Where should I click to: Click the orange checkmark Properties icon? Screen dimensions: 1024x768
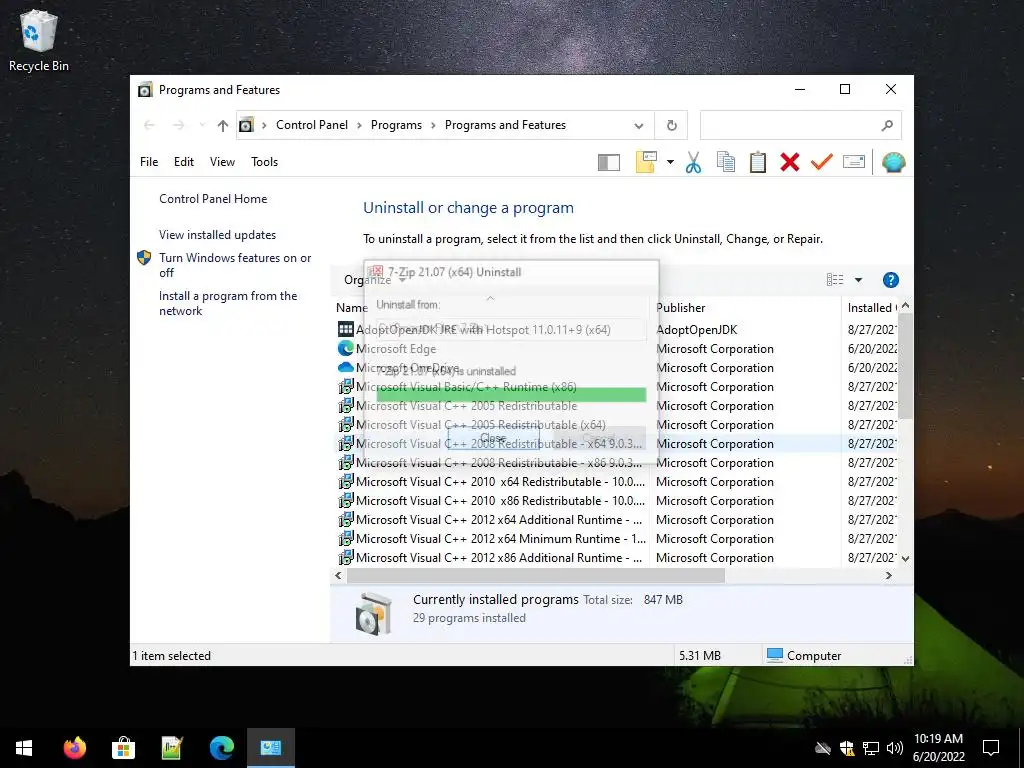point(822,161)
